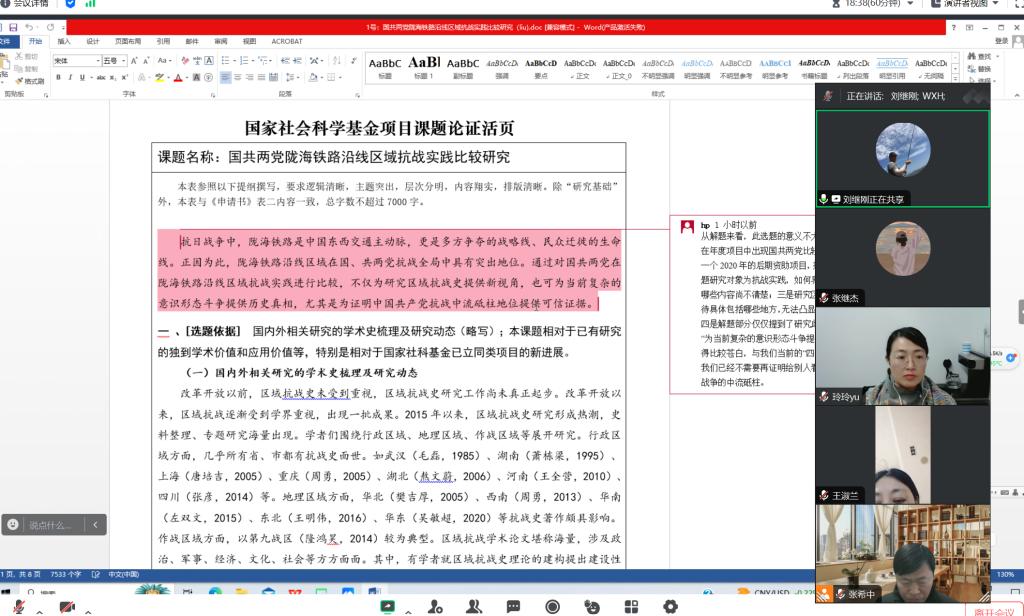1024x616 pixels.
Task: Click the Undo arrow in quick access toolbar
Action: [x=29, y=27]
